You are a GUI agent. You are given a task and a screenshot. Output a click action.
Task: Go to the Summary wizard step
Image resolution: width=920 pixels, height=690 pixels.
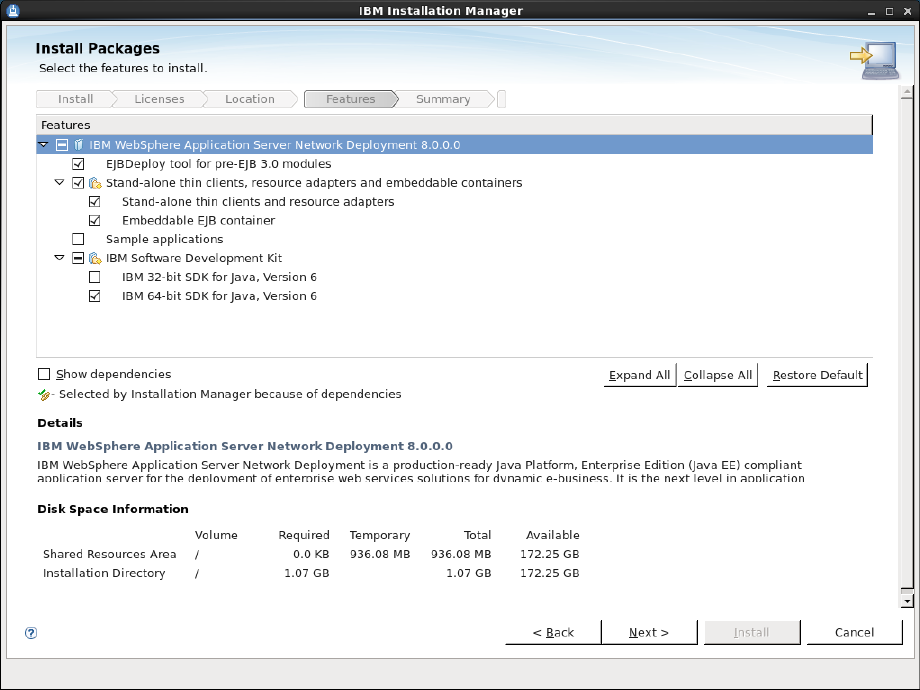click(x=443, y=99)
